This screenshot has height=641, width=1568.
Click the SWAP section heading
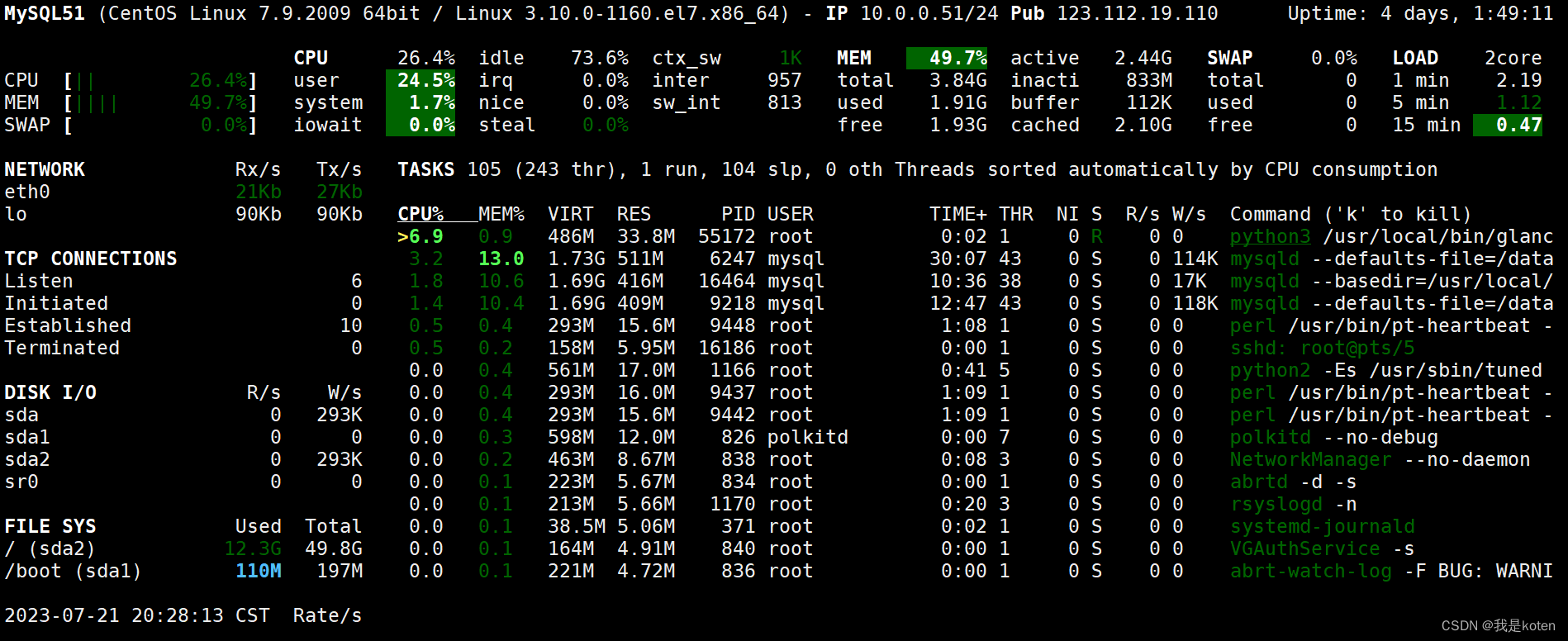[x=1230, y=58]
